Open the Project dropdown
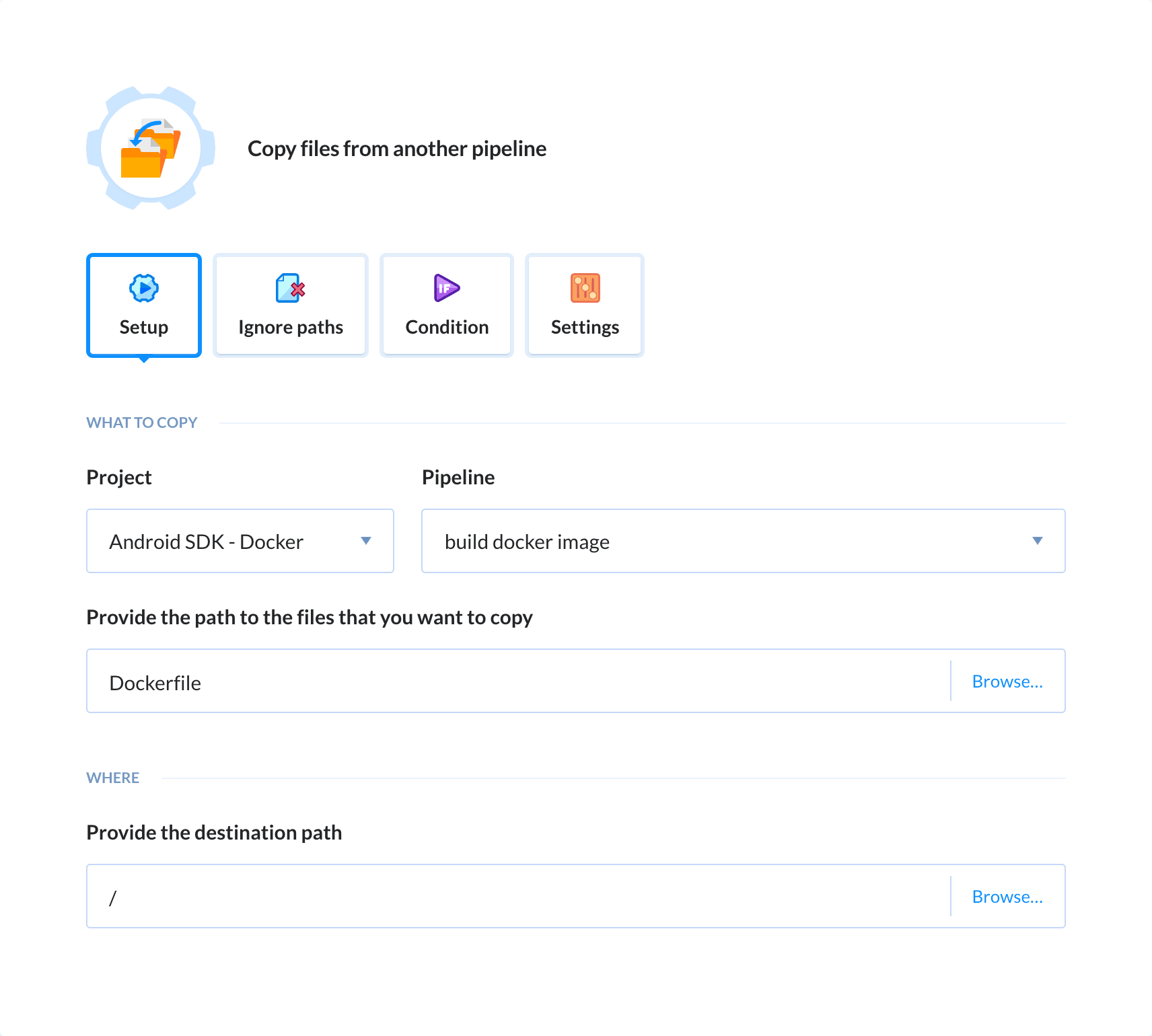 pos(240,541)
